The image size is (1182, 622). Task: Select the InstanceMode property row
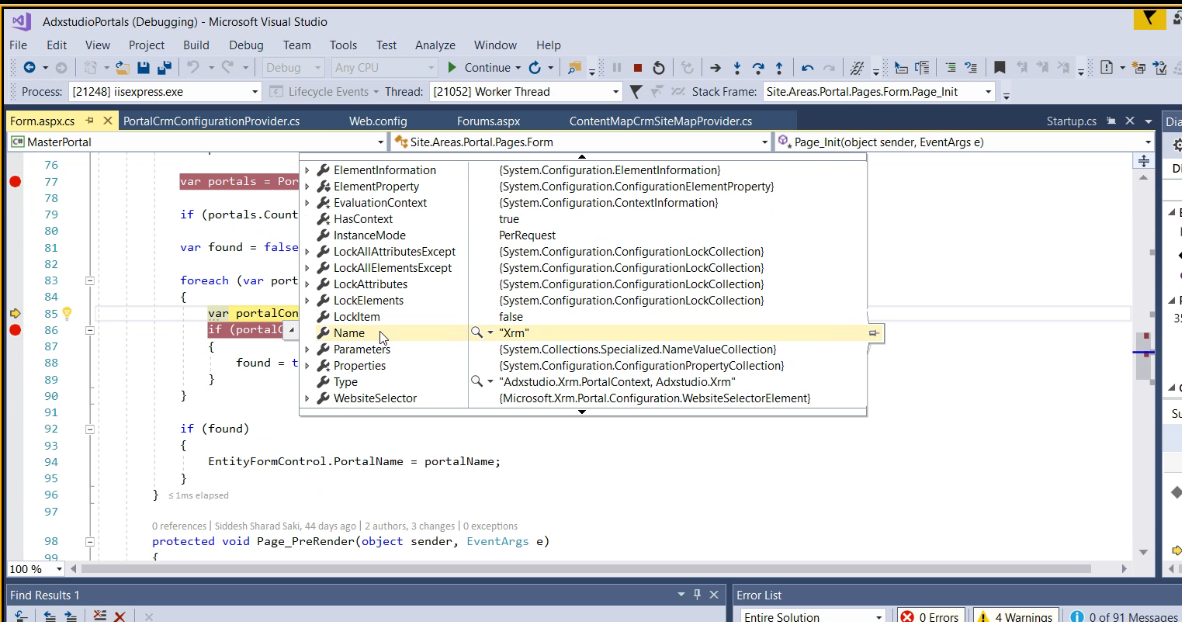click(583, 235)
